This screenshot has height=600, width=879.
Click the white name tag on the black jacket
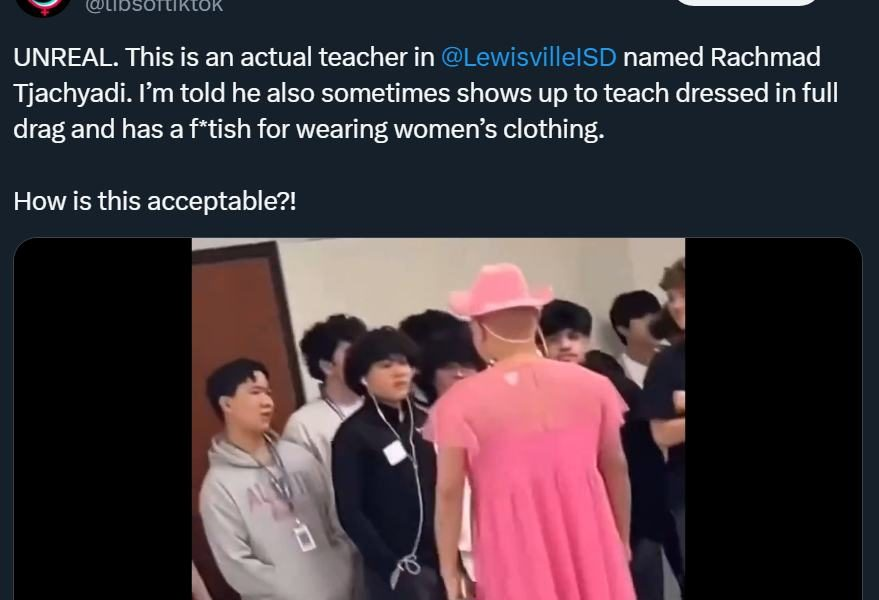tap(396, 452)
